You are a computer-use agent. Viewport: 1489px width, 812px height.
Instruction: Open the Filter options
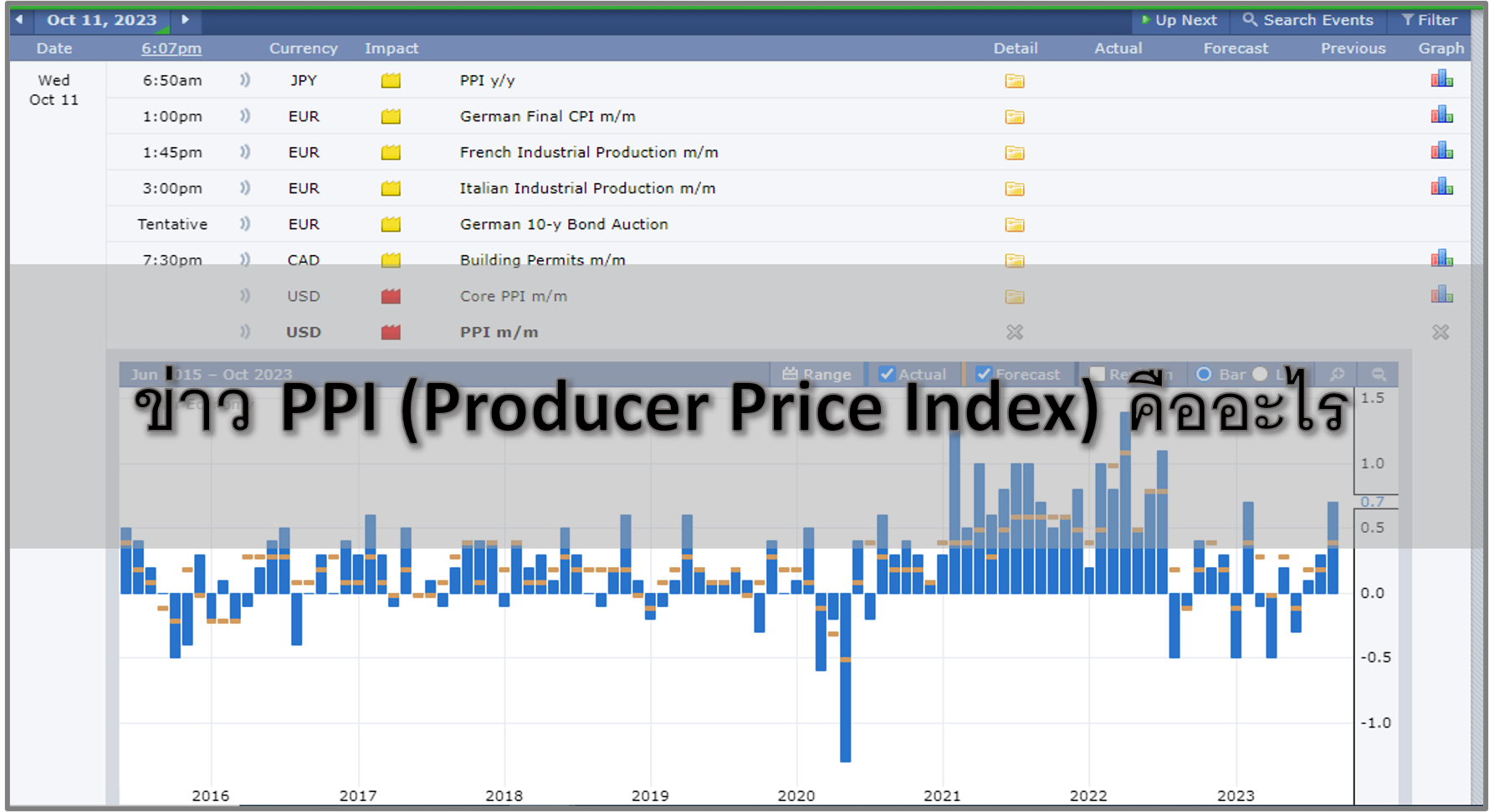pyautogui.click(x=1430, y=19)
